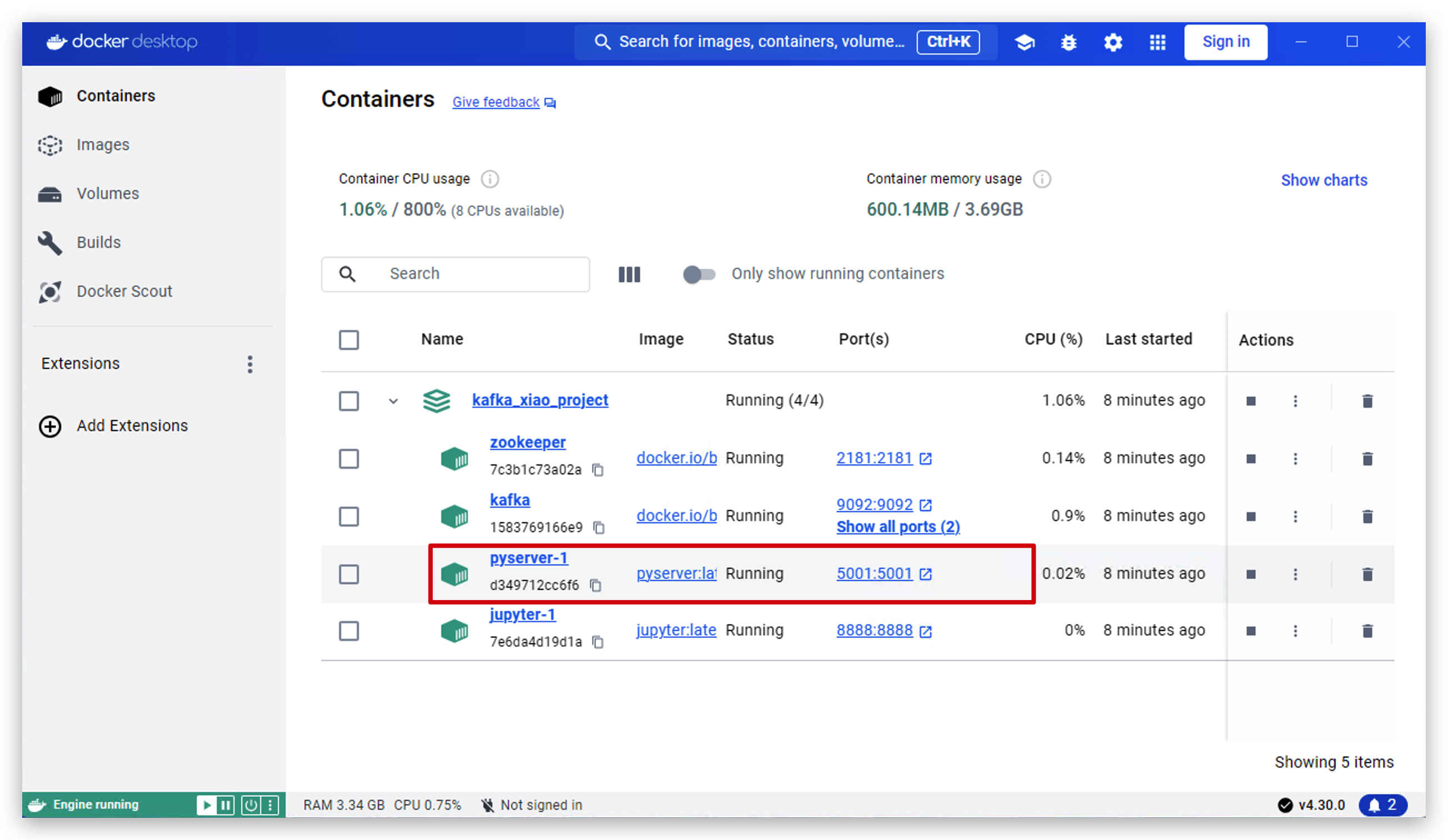
Task: Delete the pyserver-1 container
Action: click(x=1367, y=574)
